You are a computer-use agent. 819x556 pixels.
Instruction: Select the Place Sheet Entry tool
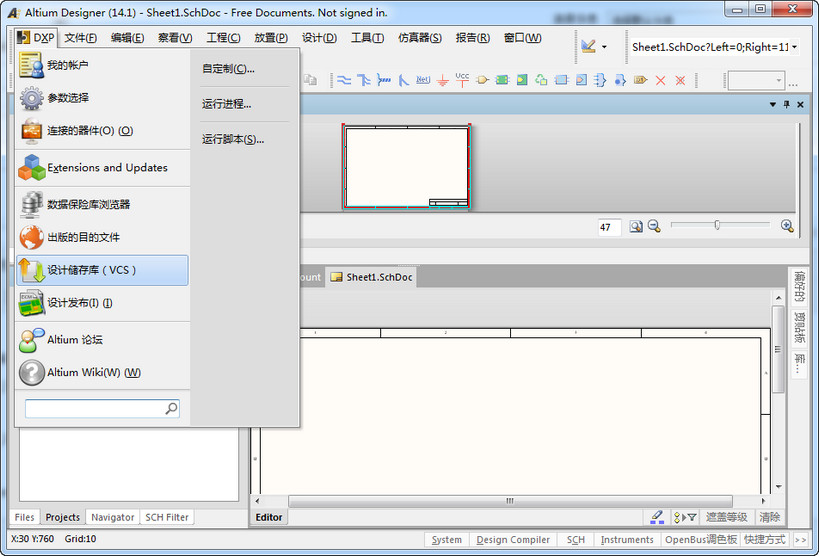click(522, 80)
